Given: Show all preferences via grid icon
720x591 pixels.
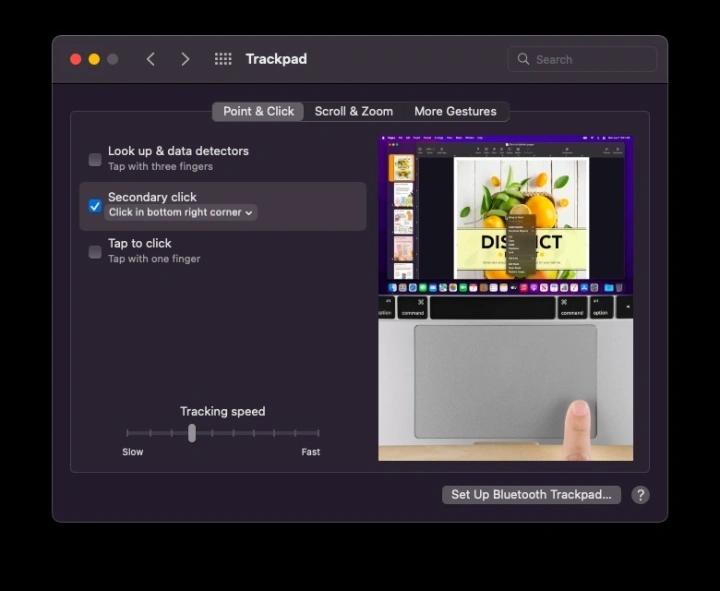Looking at the screenshot, I should [x=223, y=59].
